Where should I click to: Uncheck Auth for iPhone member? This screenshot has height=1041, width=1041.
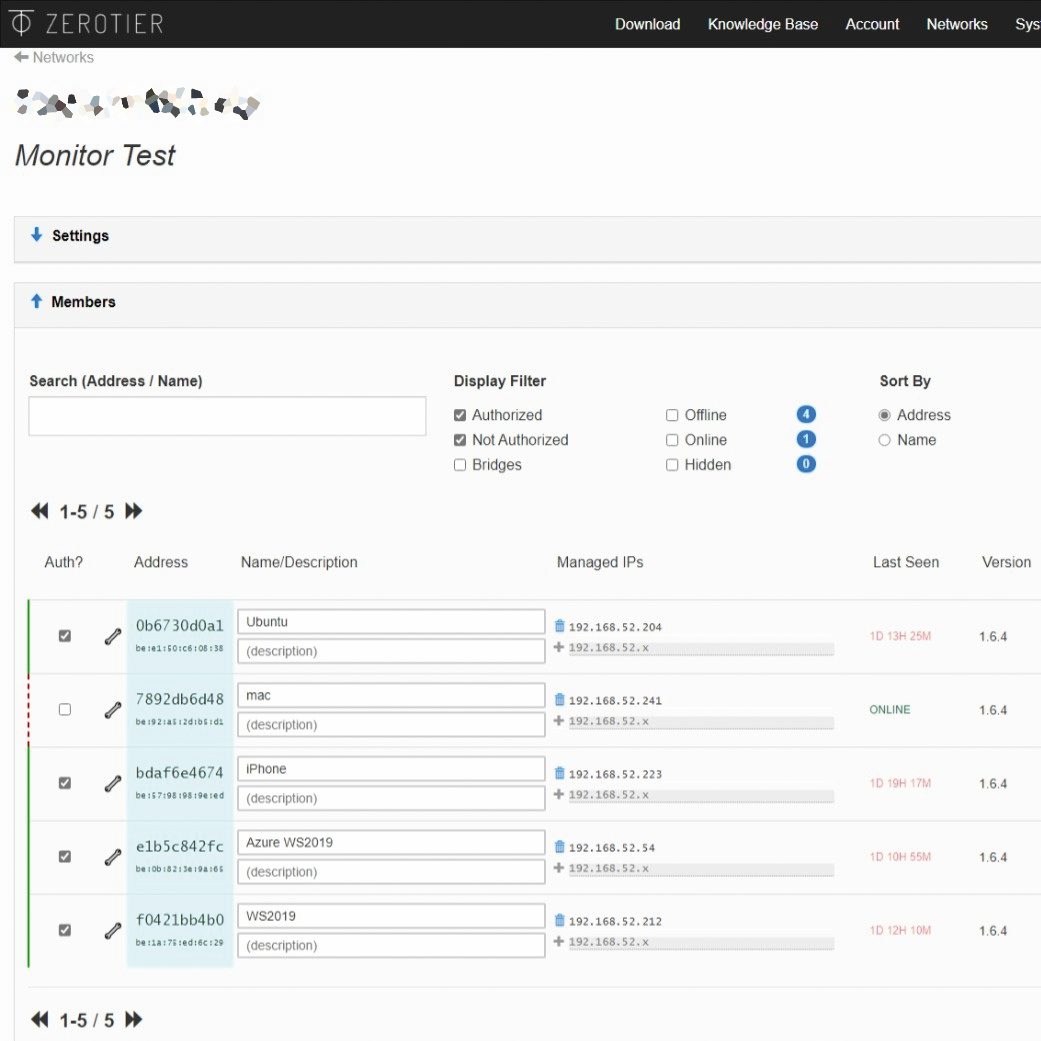[64, 783]
